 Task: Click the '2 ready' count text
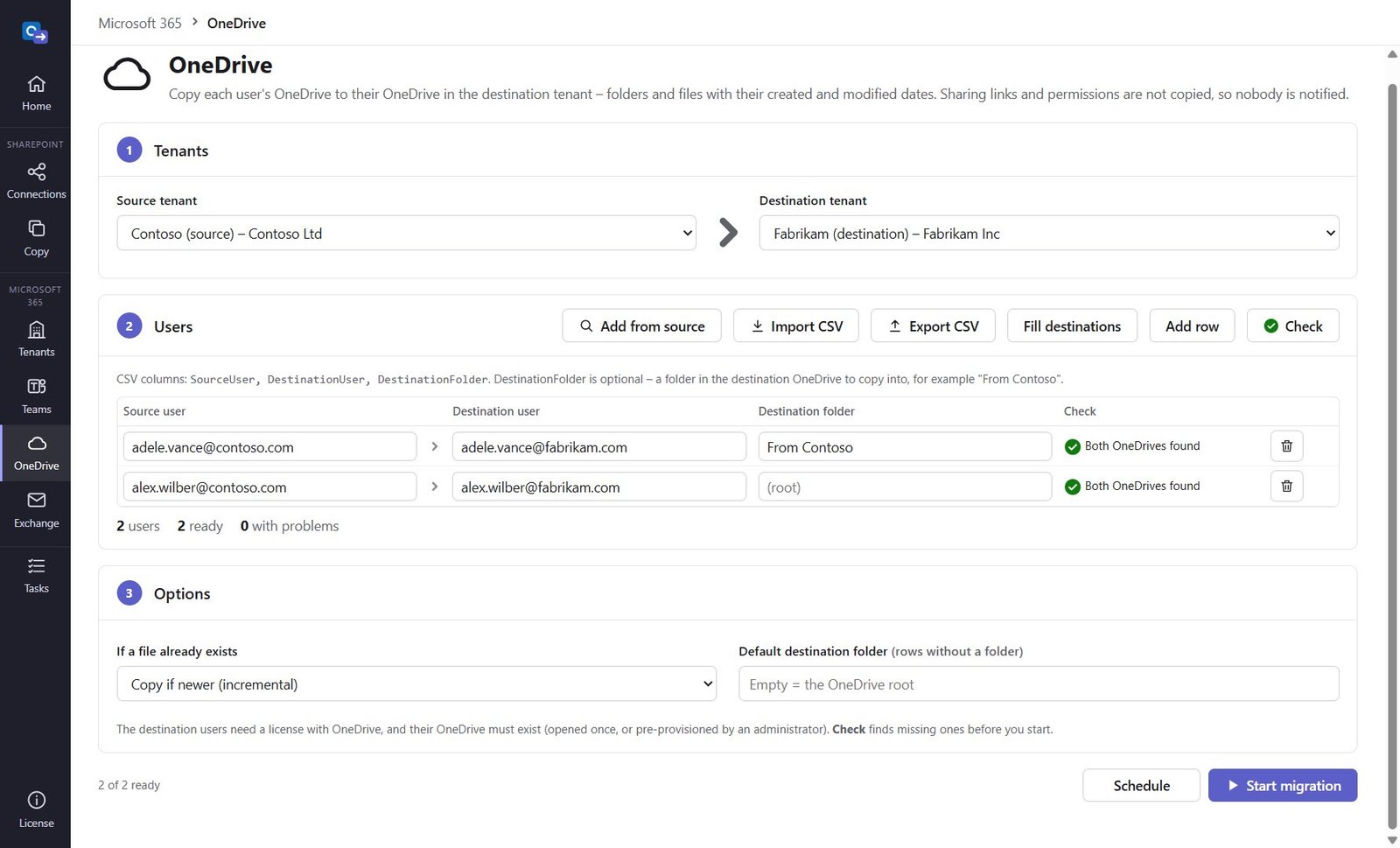pyautogui.click(x=199, y=526)
